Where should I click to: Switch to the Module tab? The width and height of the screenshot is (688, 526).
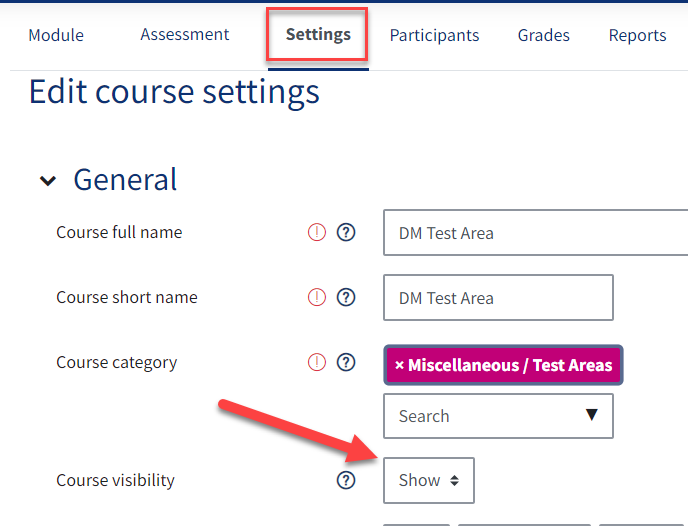tap(56, 35)
